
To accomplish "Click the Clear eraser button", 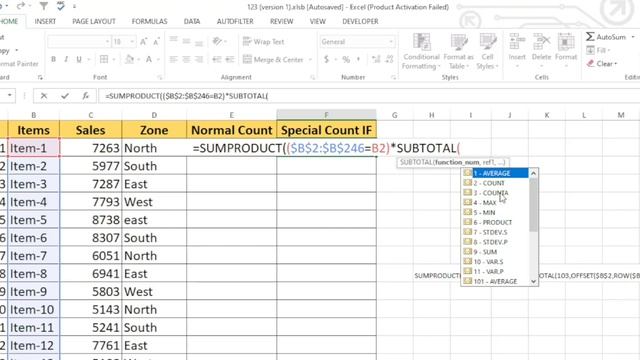I will tap(601, 64).
